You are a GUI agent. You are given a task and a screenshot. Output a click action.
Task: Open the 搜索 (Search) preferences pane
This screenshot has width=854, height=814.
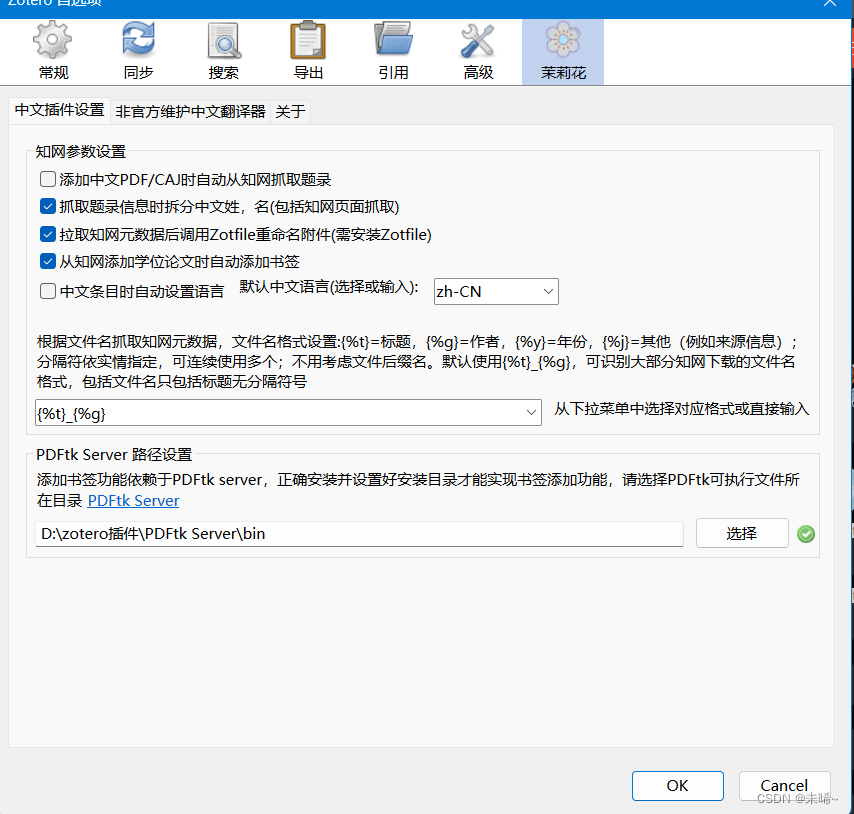[x=223, y=51]
